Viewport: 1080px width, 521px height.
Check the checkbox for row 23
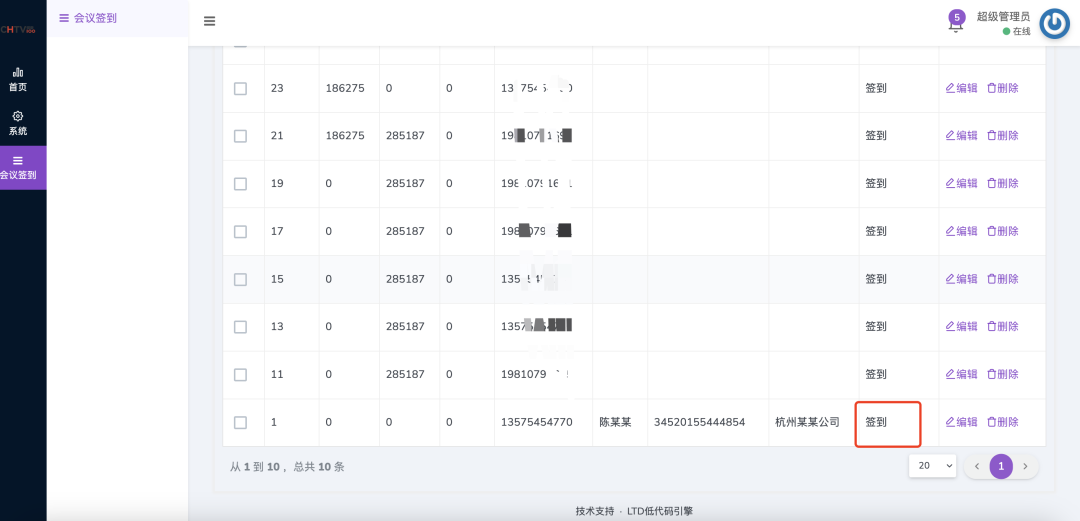pos(240,89)
